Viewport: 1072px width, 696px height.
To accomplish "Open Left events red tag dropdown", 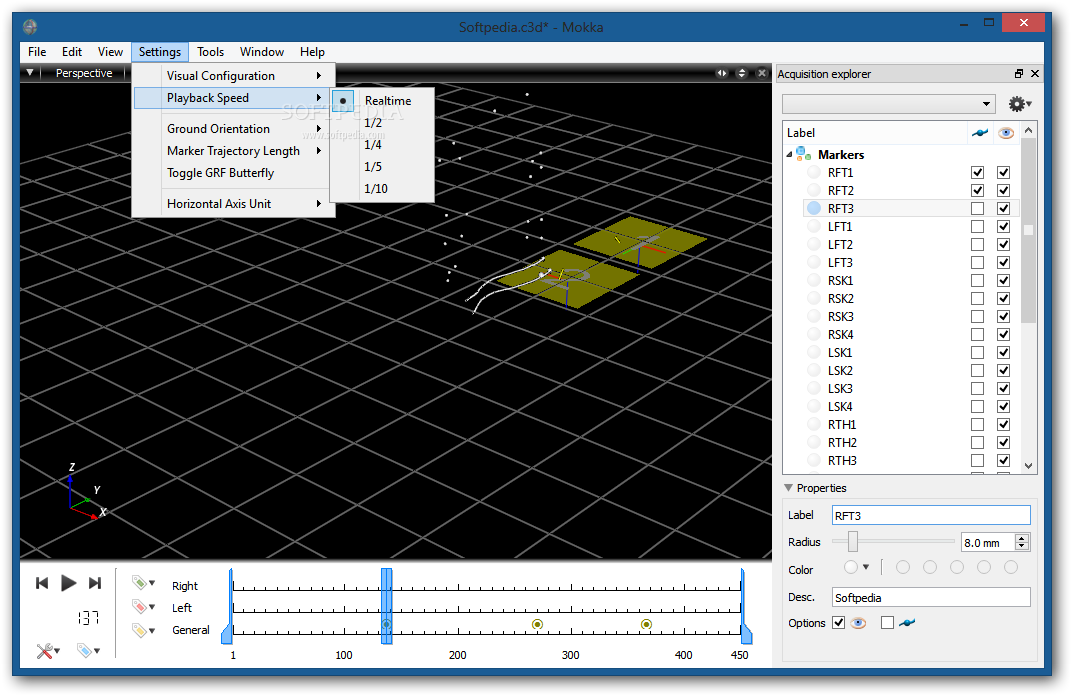I will click(144, 606).
